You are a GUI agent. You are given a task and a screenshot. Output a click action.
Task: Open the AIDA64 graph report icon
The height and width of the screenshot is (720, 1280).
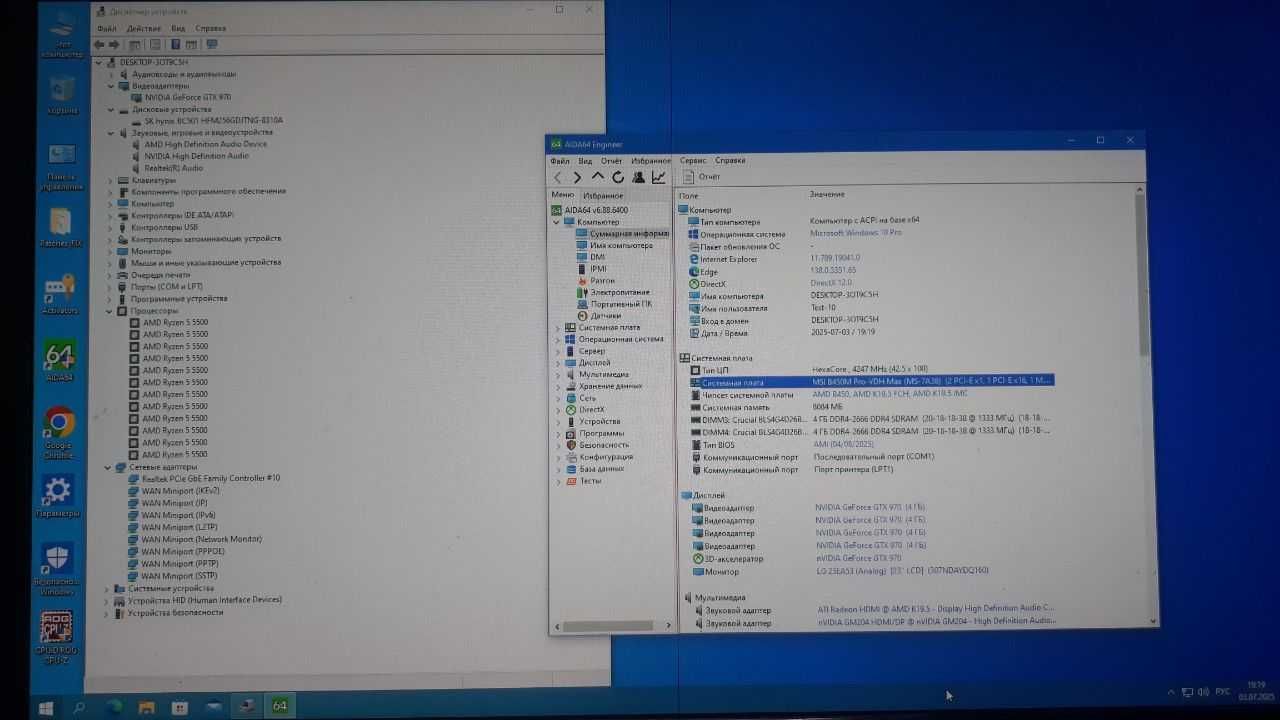[659, 177]
